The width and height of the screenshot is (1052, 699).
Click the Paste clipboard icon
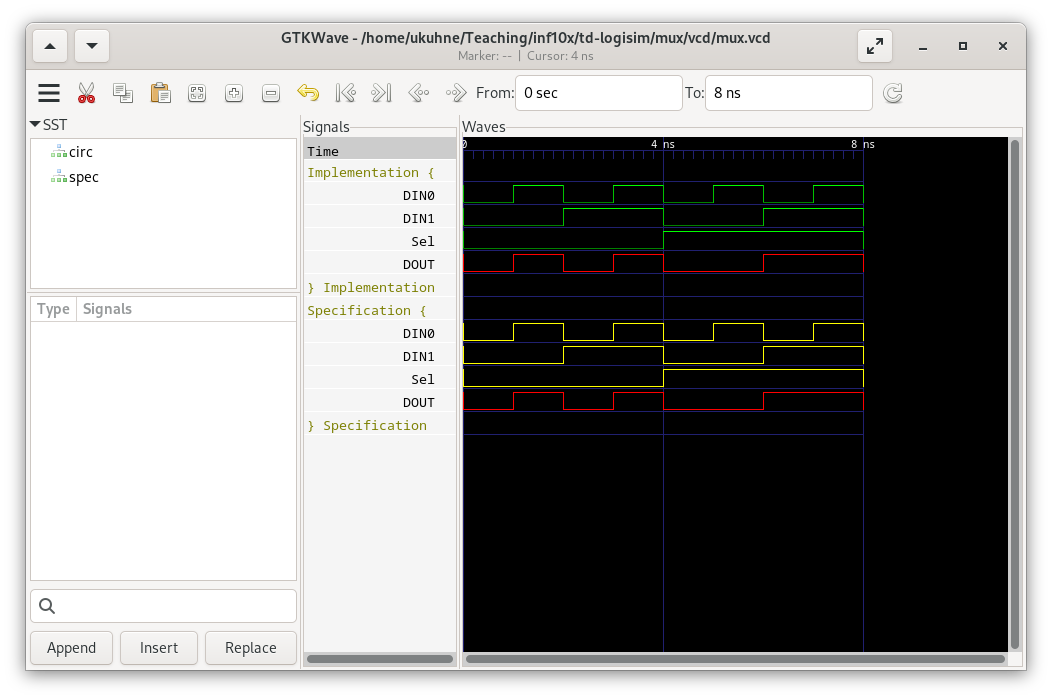160,93
